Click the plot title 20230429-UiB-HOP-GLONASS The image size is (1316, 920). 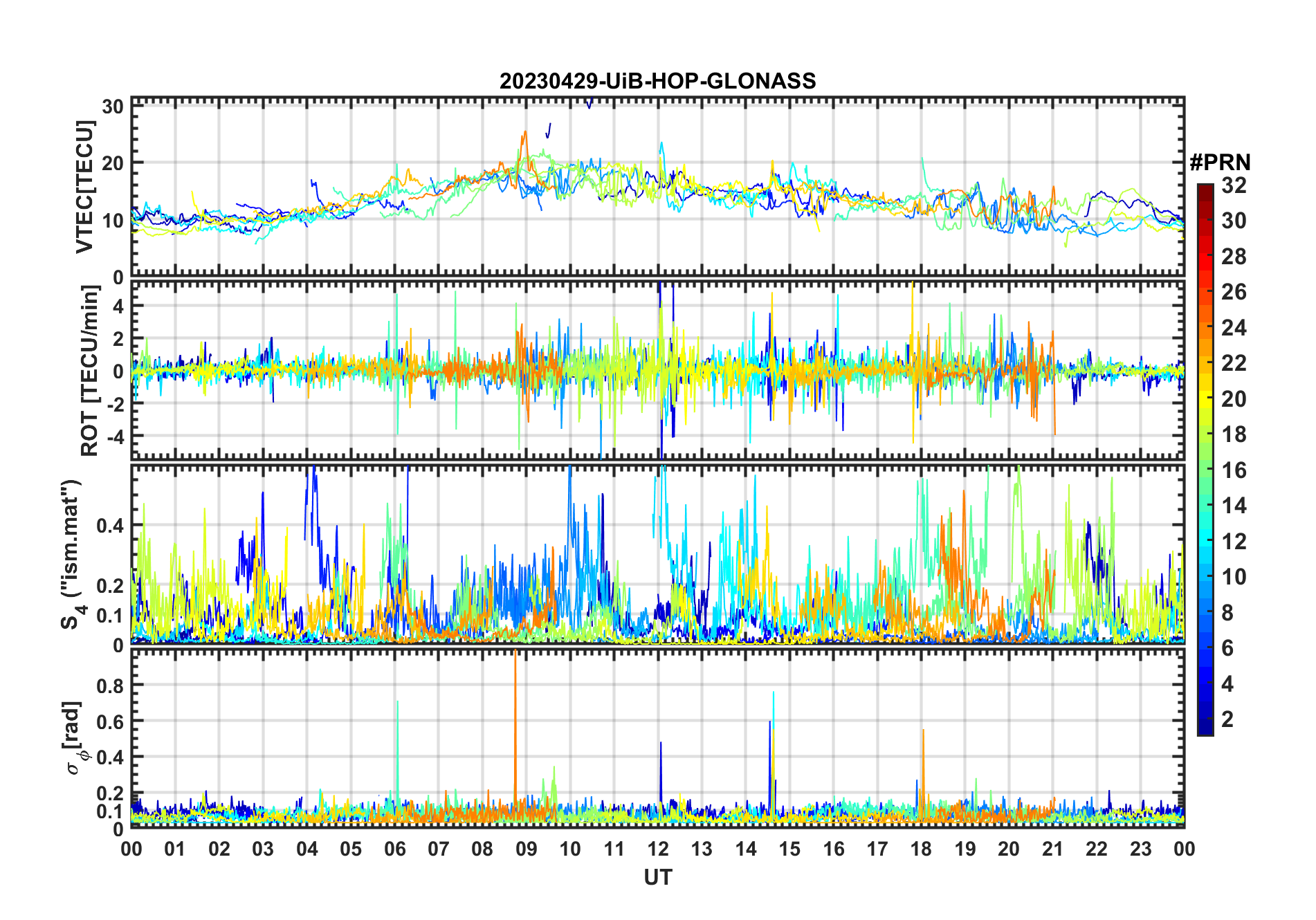pos(657,82)
